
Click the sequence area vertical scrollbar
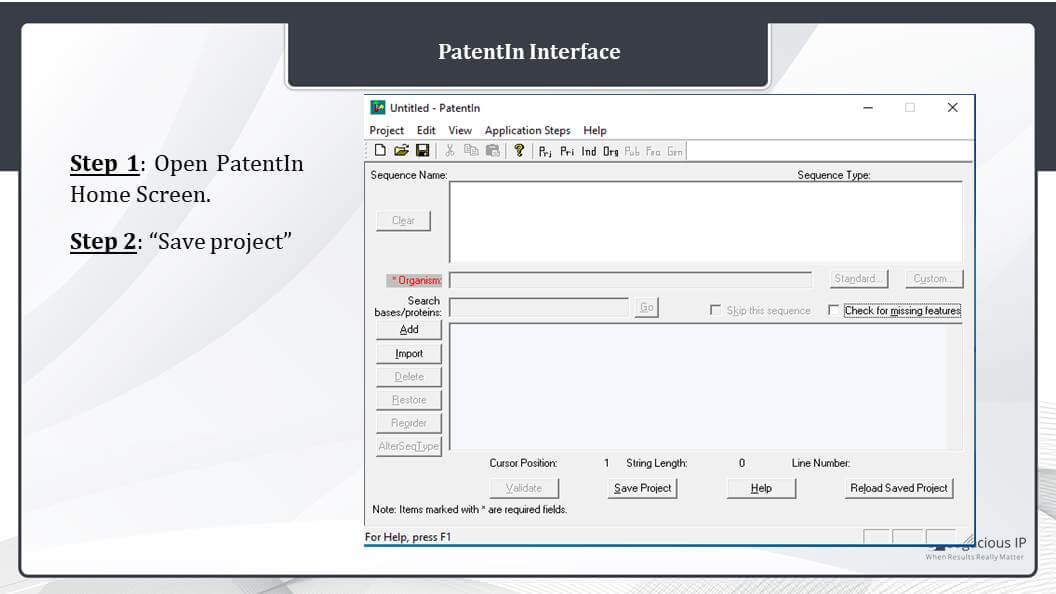(x=954, y=387)
